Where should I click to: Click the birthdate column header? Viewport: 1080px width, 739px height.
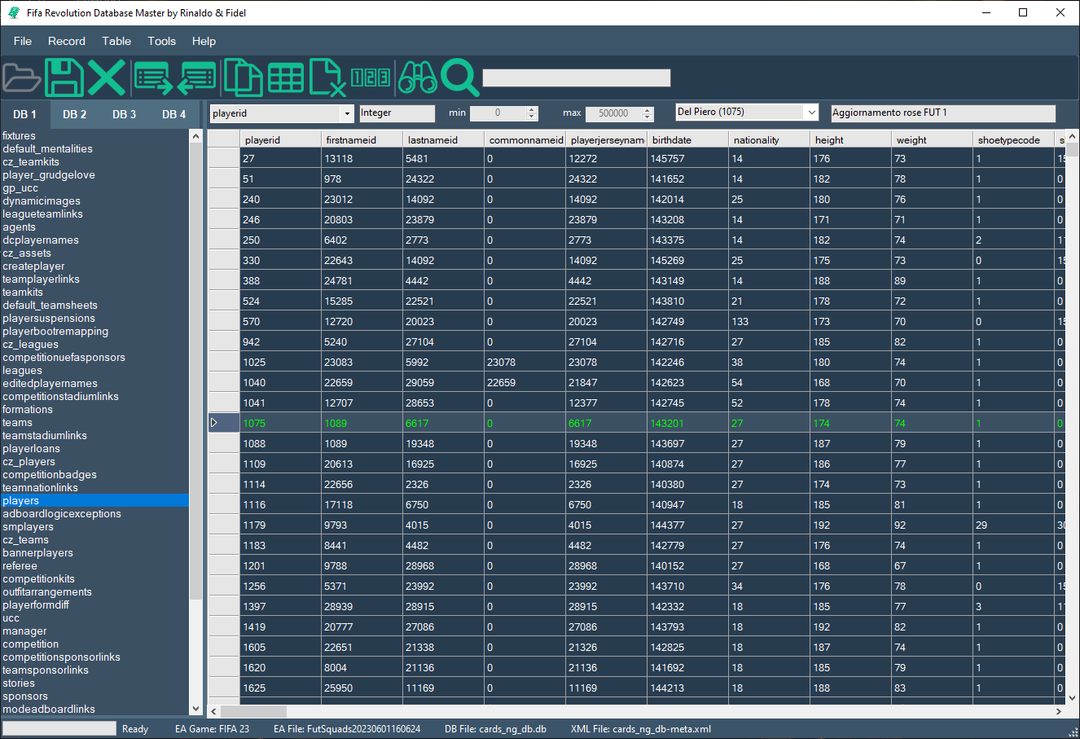pos(686,140)
